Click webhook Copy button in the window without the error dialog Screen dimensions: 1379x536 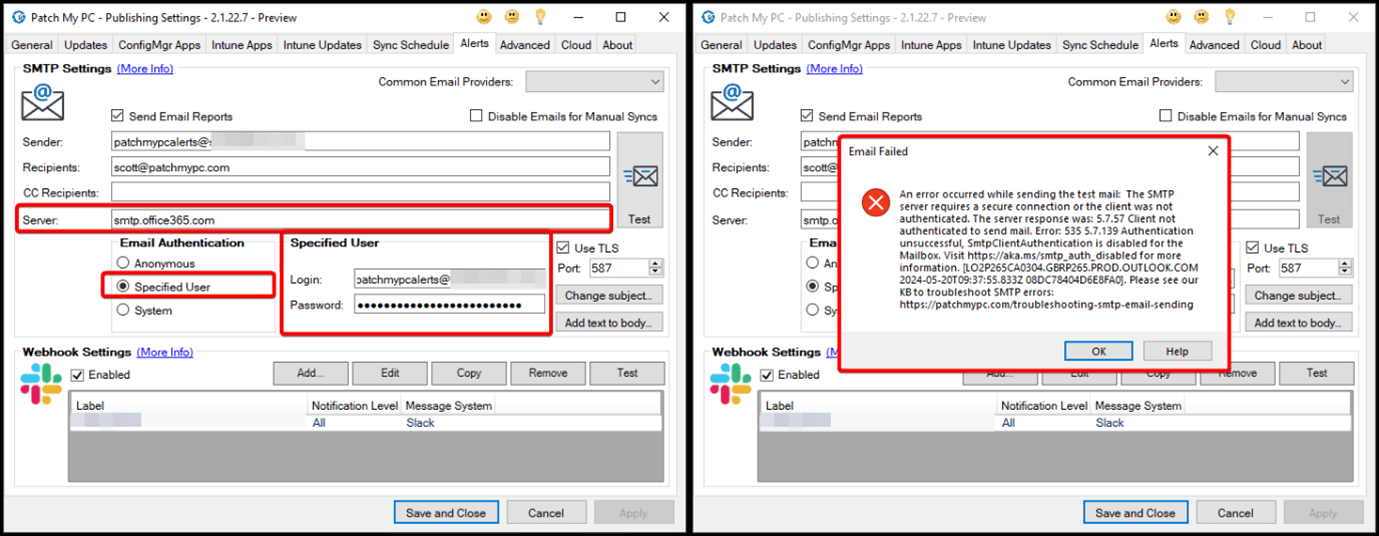tap(469, 373)
